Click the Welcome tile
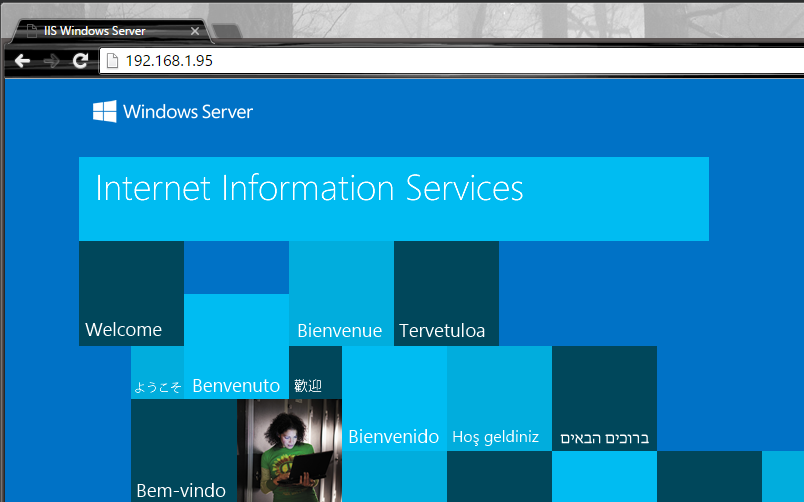The height and width of the screenshot is (502, 804). [x=131, y=293]
